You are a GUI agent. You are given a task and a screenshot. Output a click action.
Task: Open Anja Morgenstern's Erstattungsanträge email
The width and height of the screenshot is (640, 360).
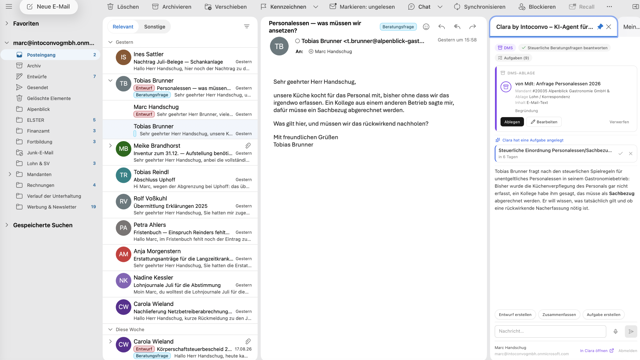(180, 258)
